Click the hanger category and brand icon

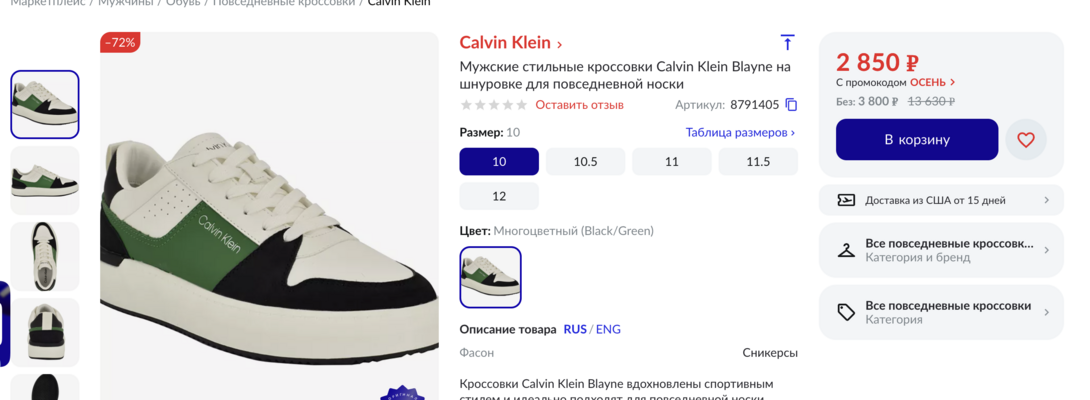click(x=846, y=250)
